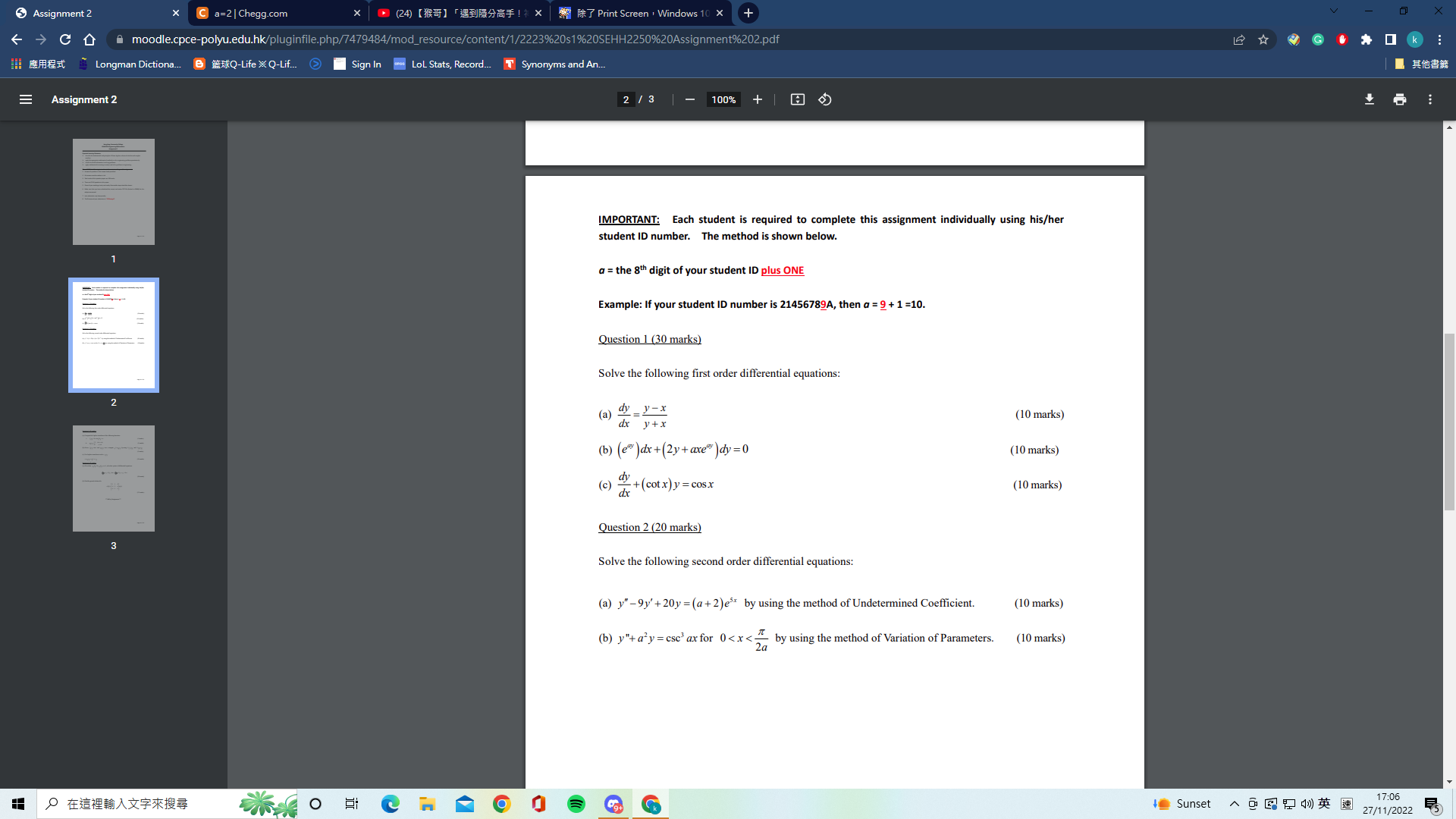Toggle the PDF thumbnail sidebar
Screen dimensions: 1456x819
pos(25,99)
